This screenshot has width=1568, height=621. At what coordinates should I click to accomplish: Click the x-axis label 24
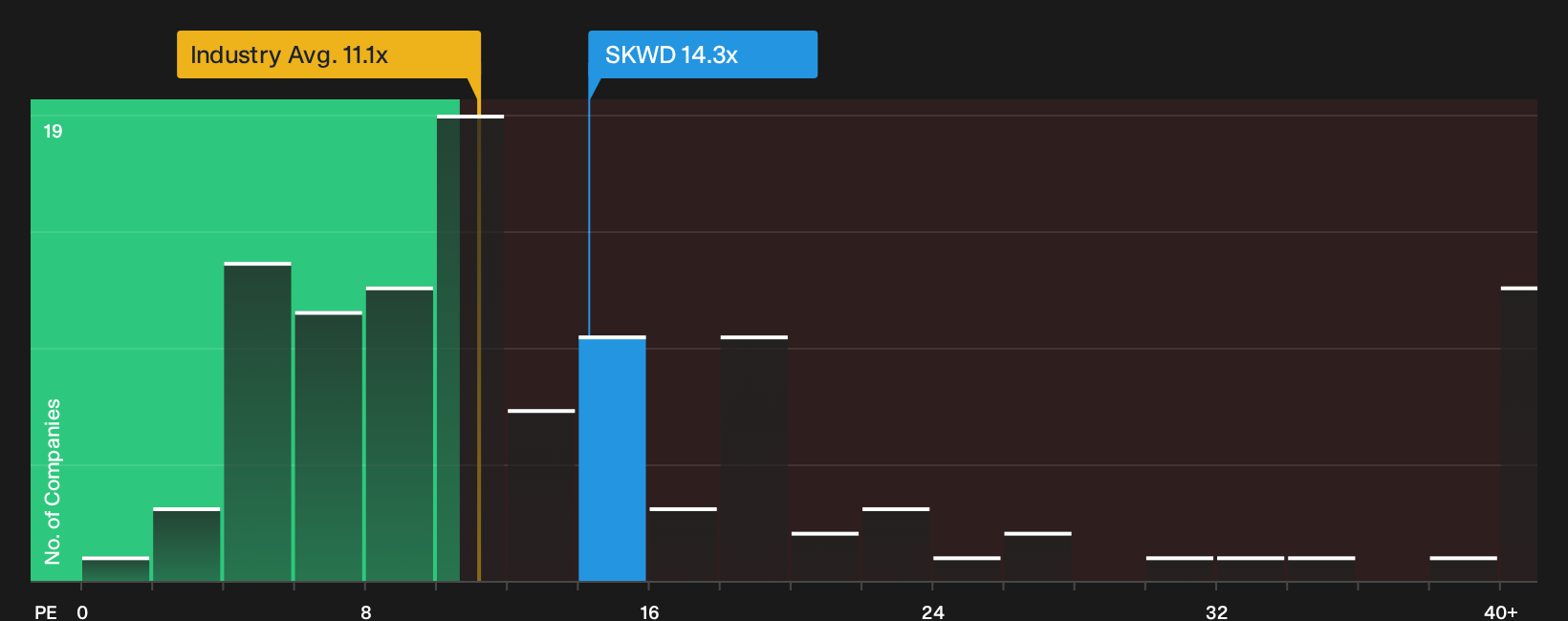(932, 611)
